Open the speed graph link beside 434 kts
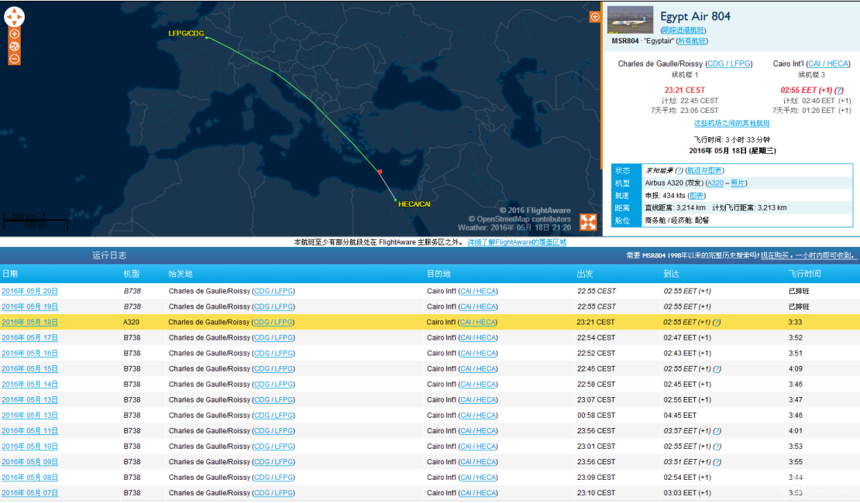 697,196
